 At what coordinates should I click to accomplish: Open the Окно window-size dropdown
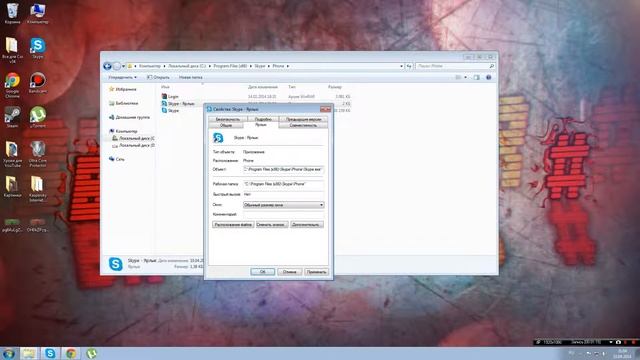pos(284,205)
